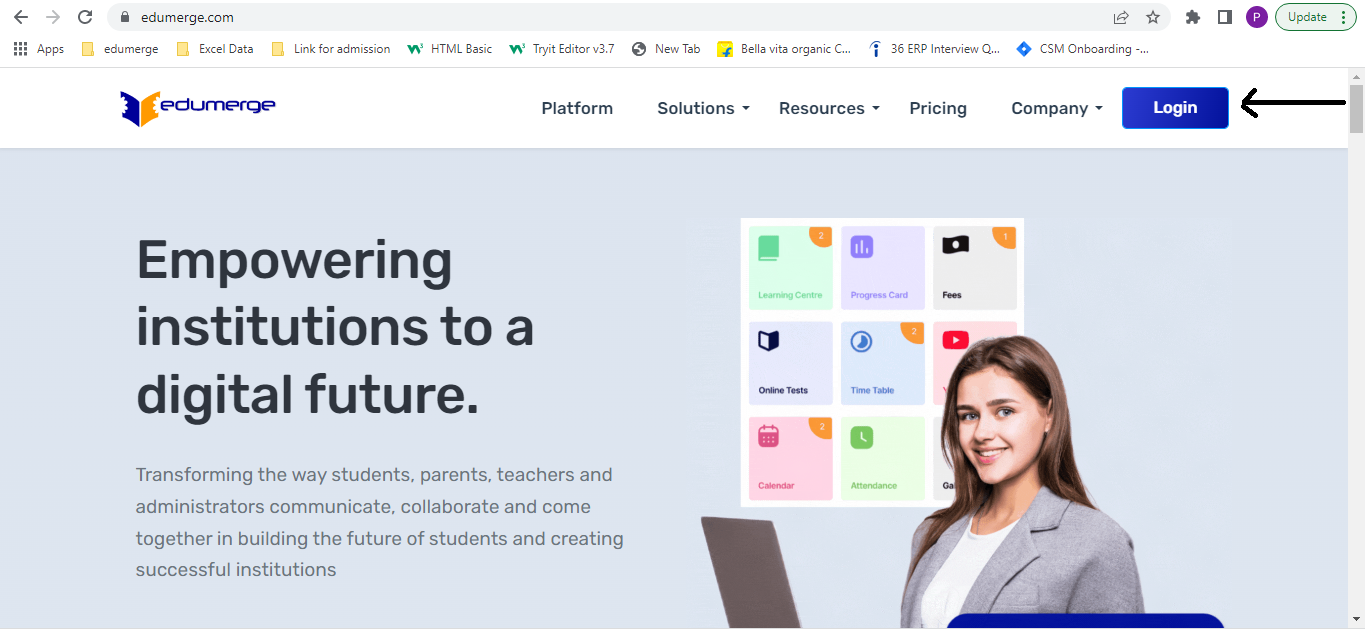Go to the Platform menu item

tap(577, 108)
